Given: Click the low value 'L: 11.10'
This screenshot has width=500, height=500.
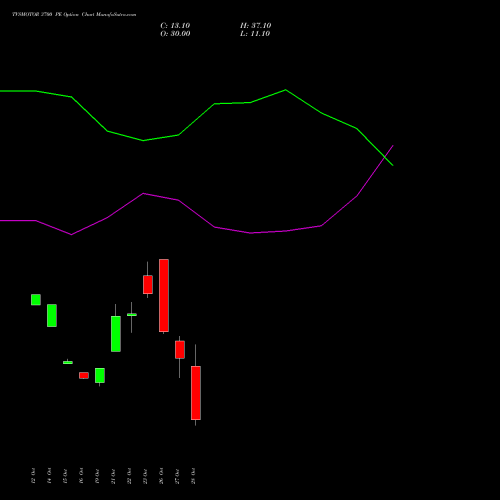Looking at the screenshot, I should coord(255,34).
